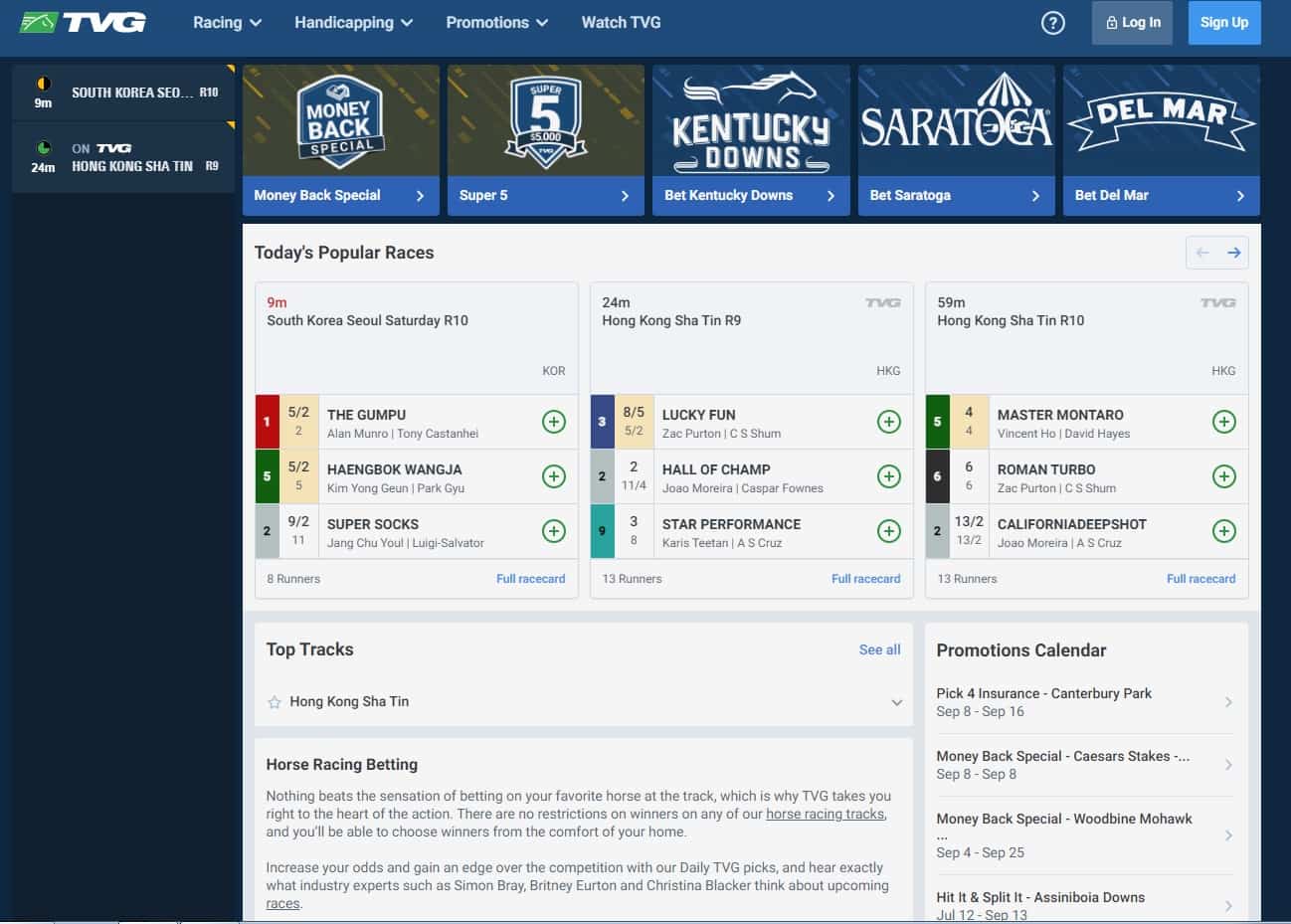Click Super 5 arrow icon

coord(625,196)
